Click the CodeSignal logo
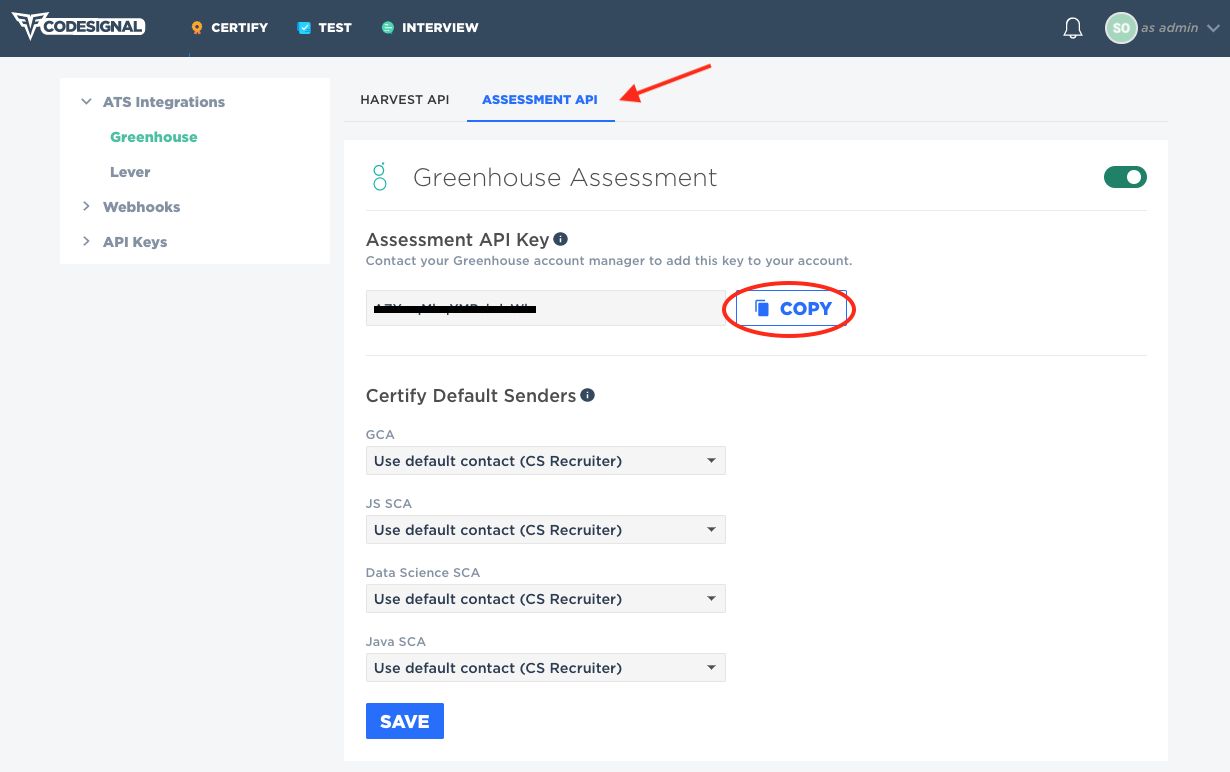 (x=78, y=25)
